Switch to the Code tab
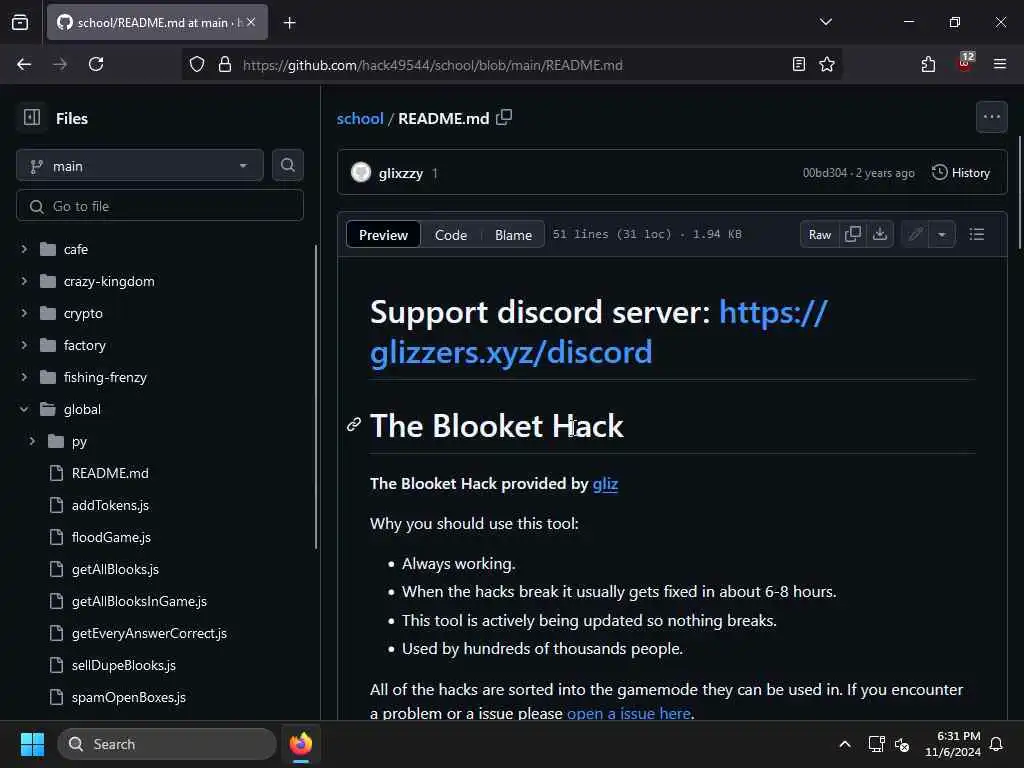This screenshot has height=768, width=1024. click(451, 234)
